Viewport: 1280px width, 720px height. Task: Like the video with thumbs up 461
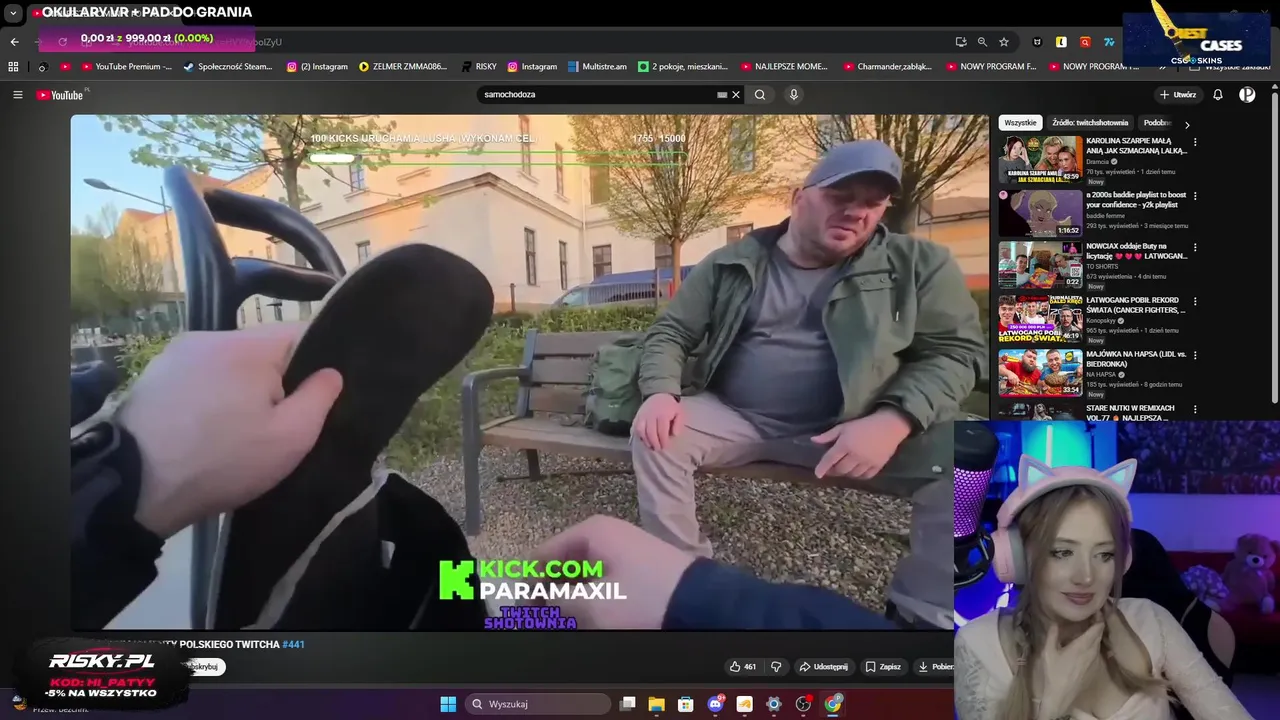[742, 667]
